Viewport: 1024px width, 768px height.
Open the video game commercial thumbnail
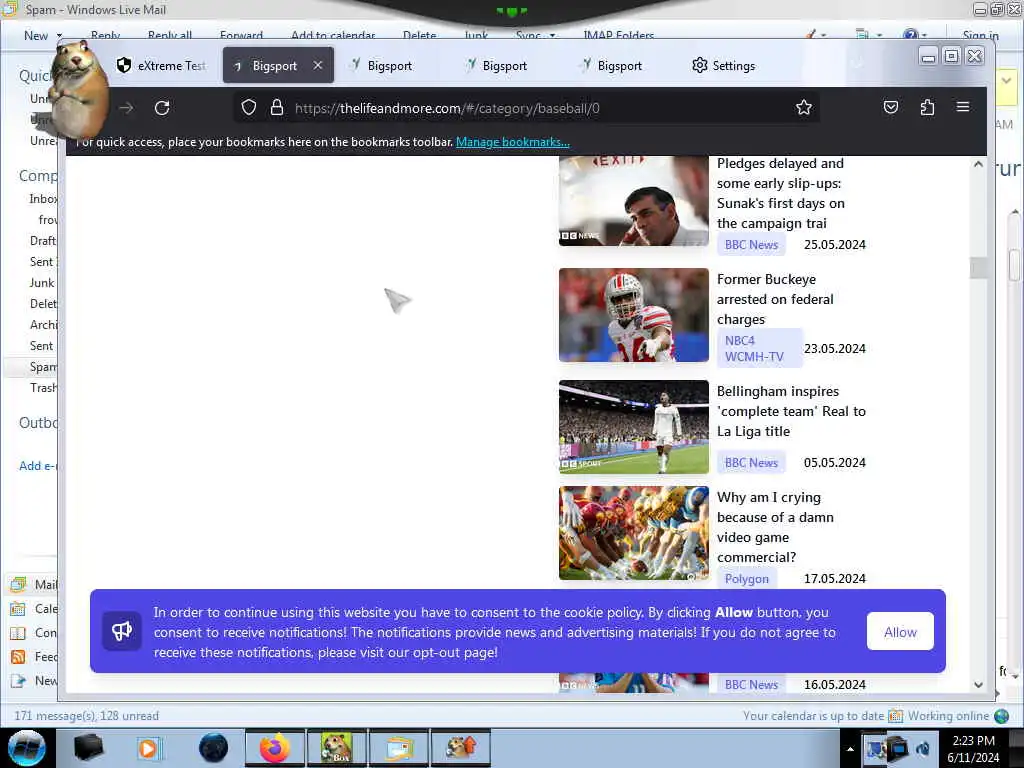633,533
